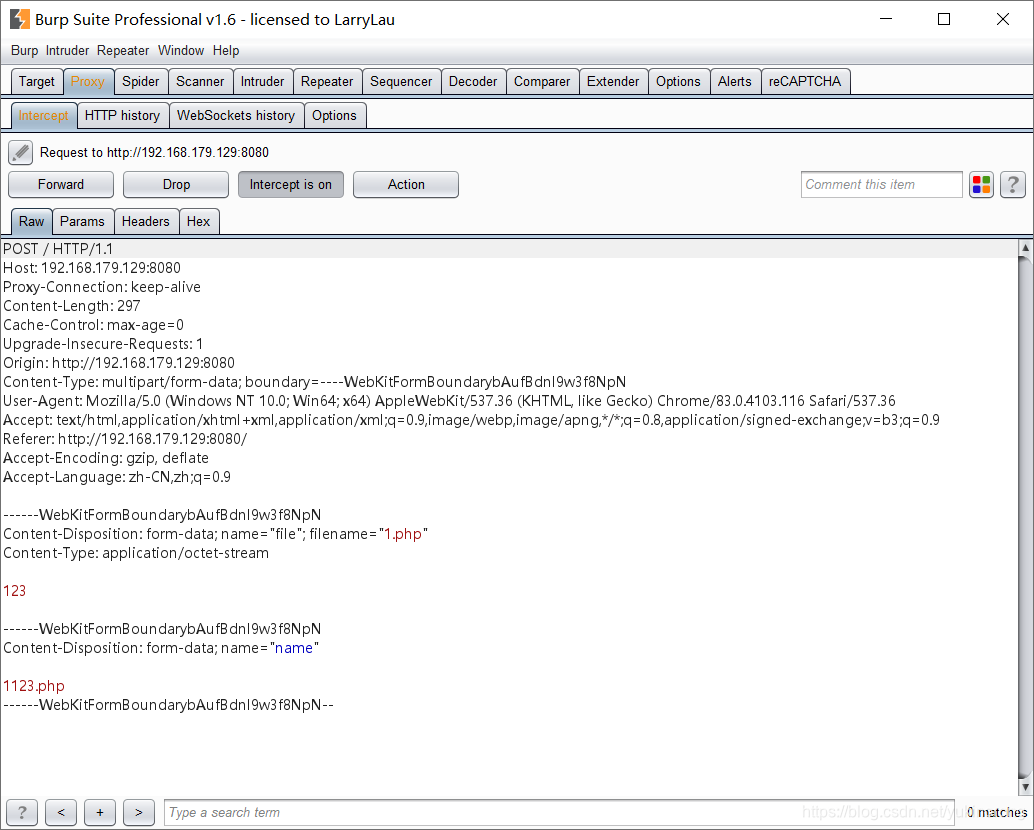Click the Accept-Encoding header line
Image resolution: width=1034 pixels, height=830 pixels.
(x=106, y=458)
